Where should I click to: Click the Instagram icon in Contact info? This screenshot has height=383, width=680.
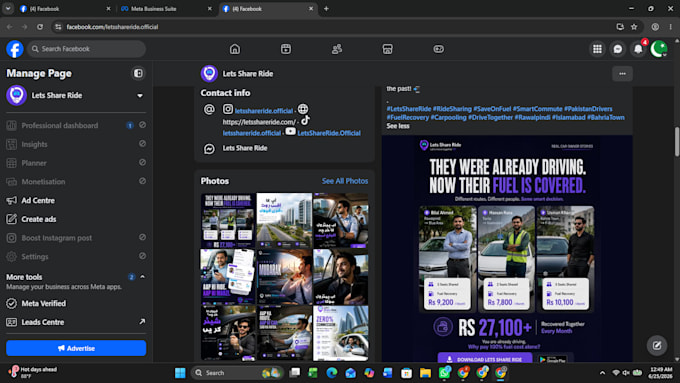click(x=228, y=109)
